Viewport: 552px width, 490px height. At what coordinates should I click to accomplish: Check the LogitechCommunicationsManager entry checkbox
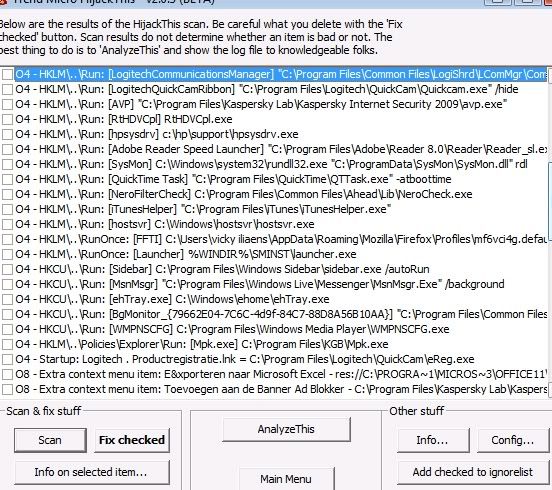pos(7,74)
